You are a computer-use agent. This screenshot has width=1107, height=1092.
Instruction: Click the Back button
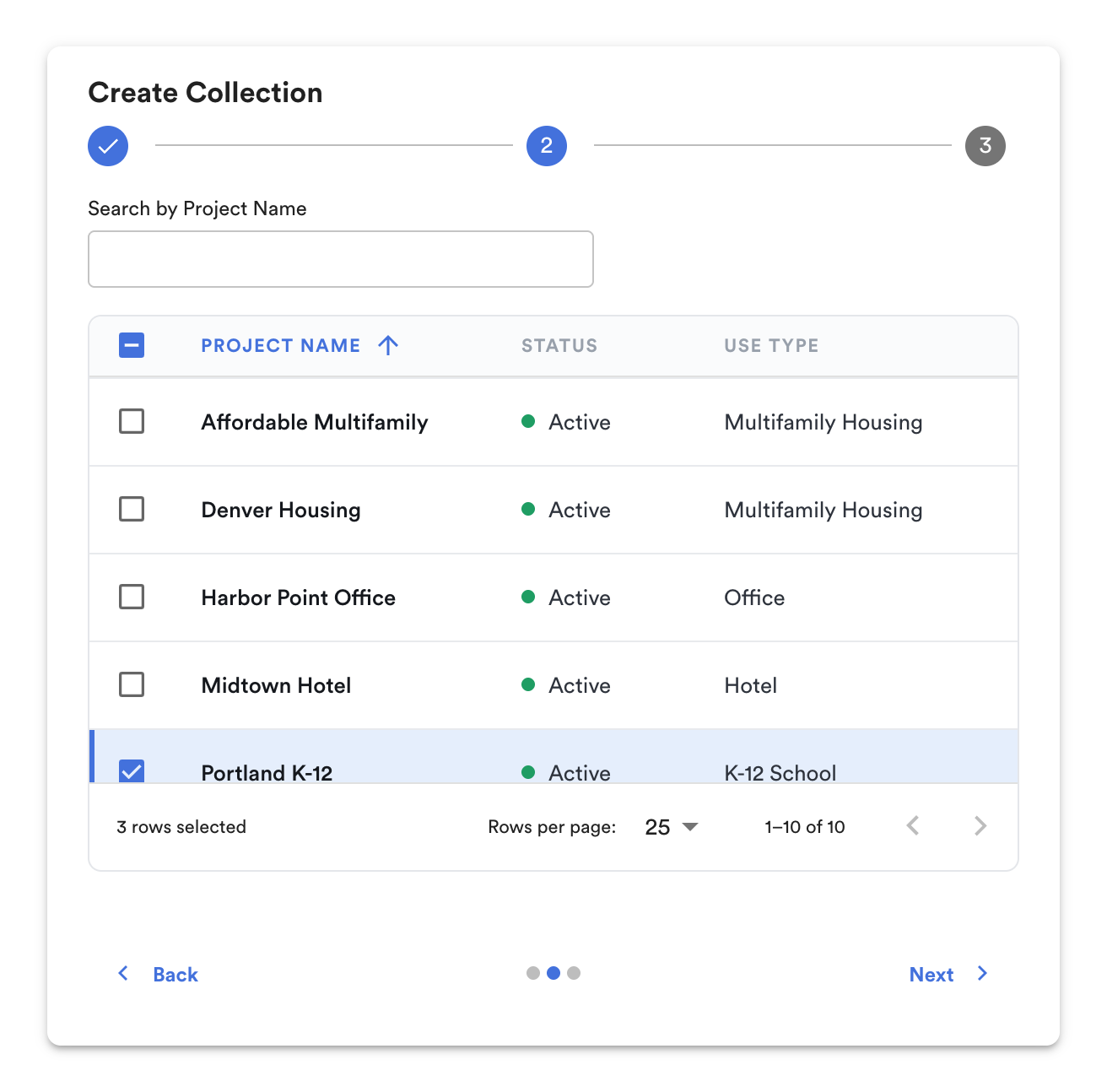click(158, 975)
